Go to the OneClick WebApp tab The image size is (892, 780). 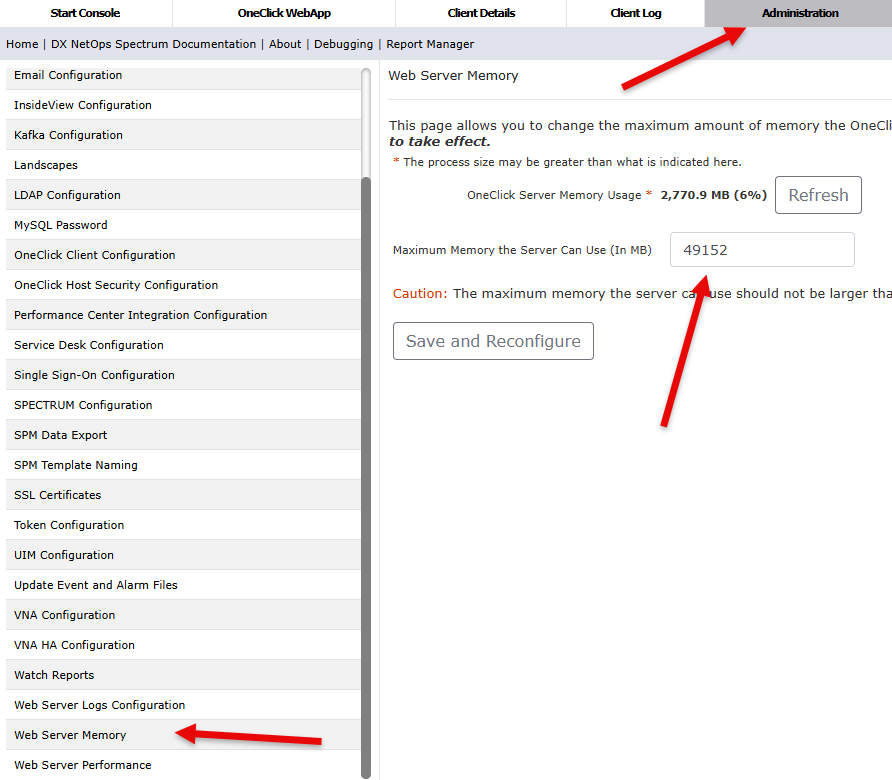[x=284, y=13]
